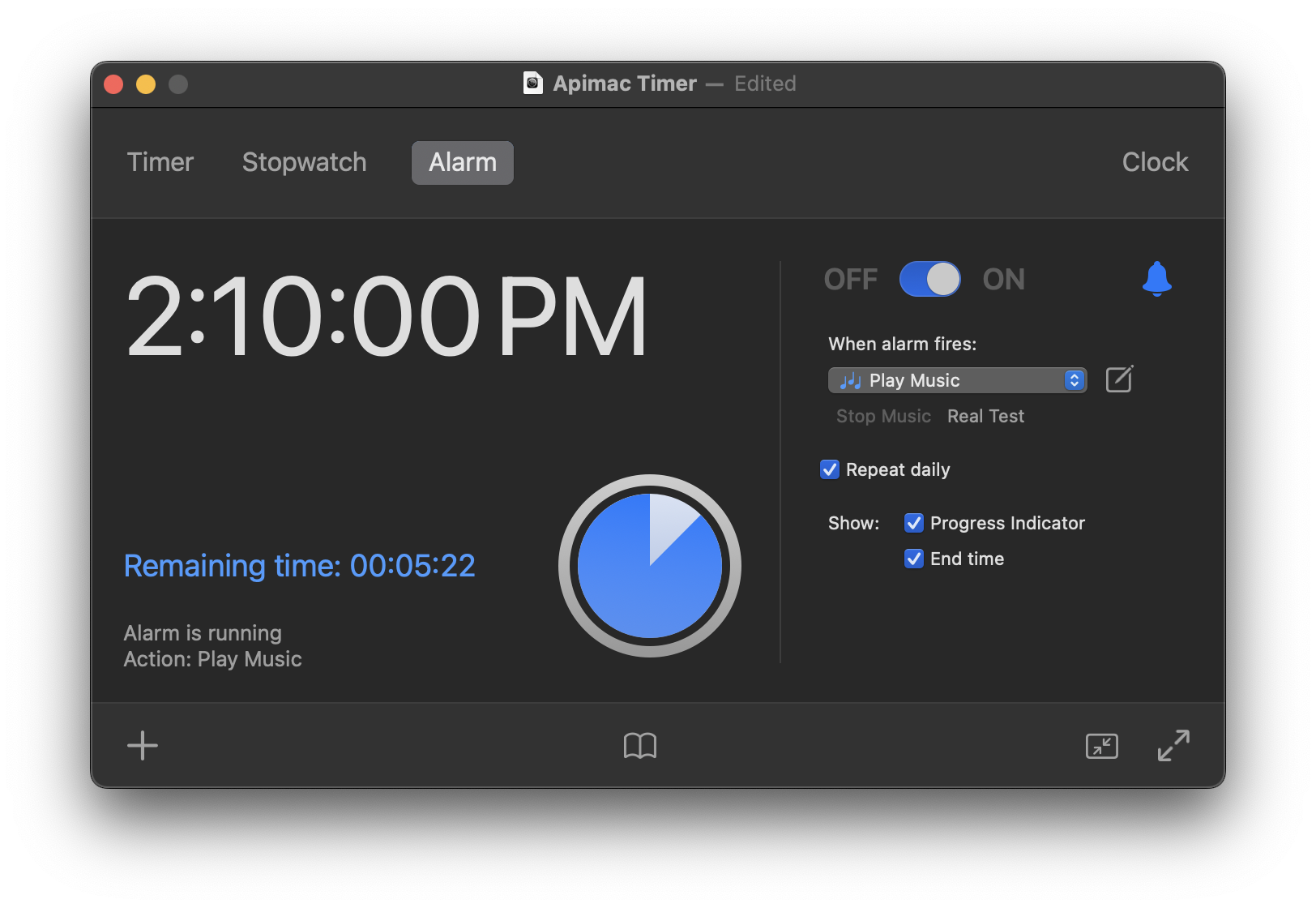Click the circular progress indicator
The image size is (1316, 908).
point(649,566)
